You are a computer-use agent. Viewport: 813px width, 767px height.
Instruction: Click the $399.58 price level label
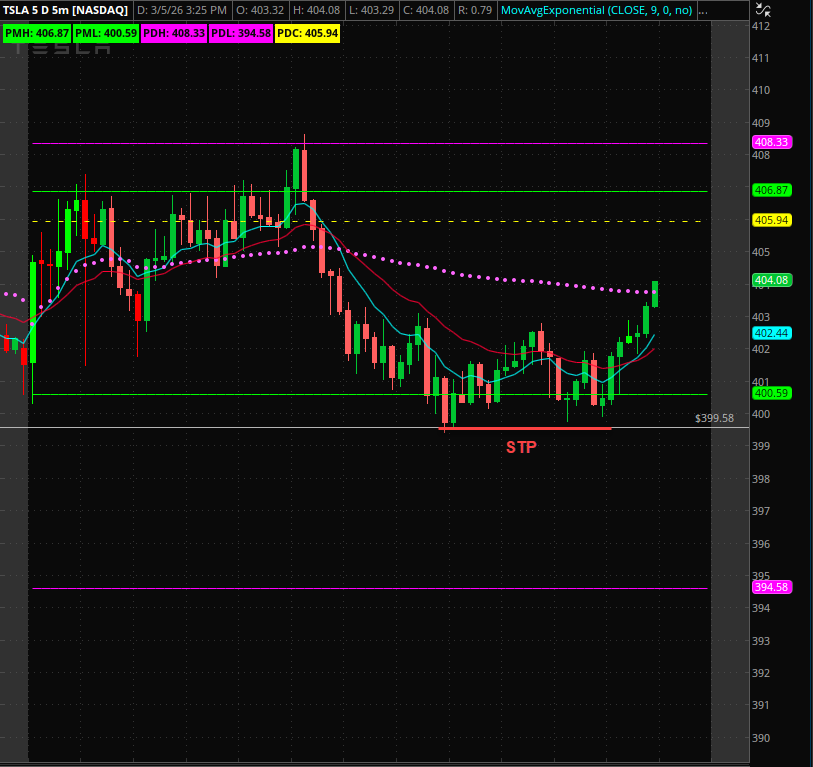pyautogui.click(x=714, y=418)
